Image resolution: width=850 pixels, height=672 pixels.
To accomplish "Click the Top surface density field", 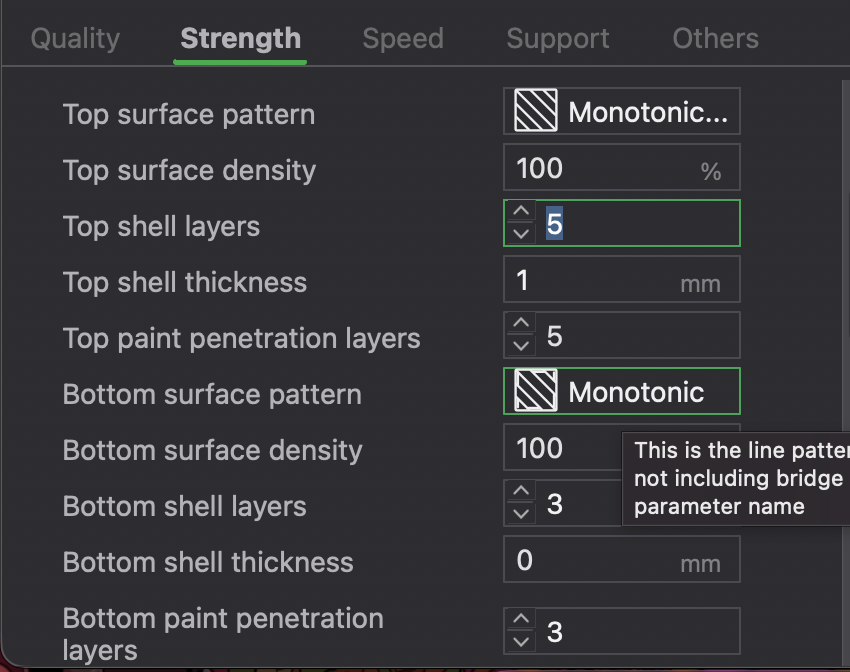I will point(600,168).
